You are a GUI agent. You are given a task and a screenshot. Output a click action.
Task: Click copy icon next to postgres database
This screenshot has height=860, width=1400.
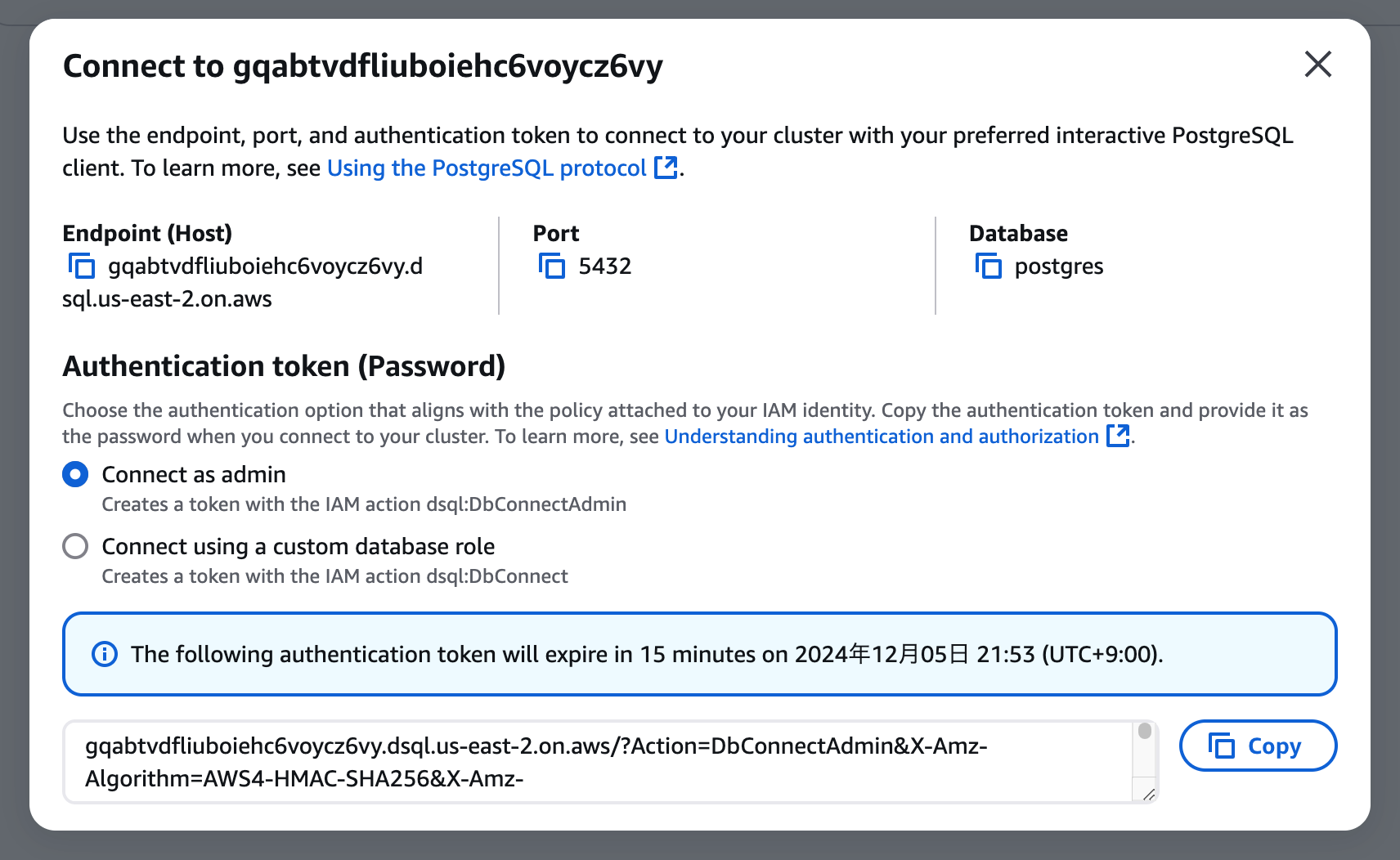(x=988, y=267)
